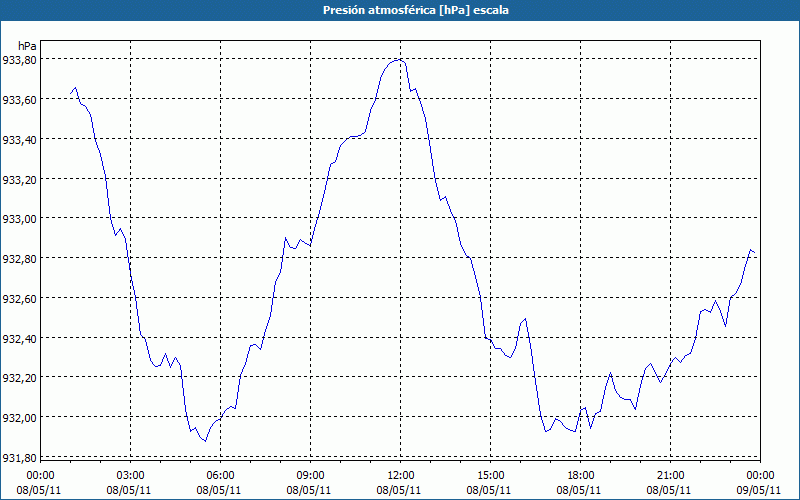Click the 932,20 y-axis value
The width and height of the screenshot is (800, 500).
(19, 378)
